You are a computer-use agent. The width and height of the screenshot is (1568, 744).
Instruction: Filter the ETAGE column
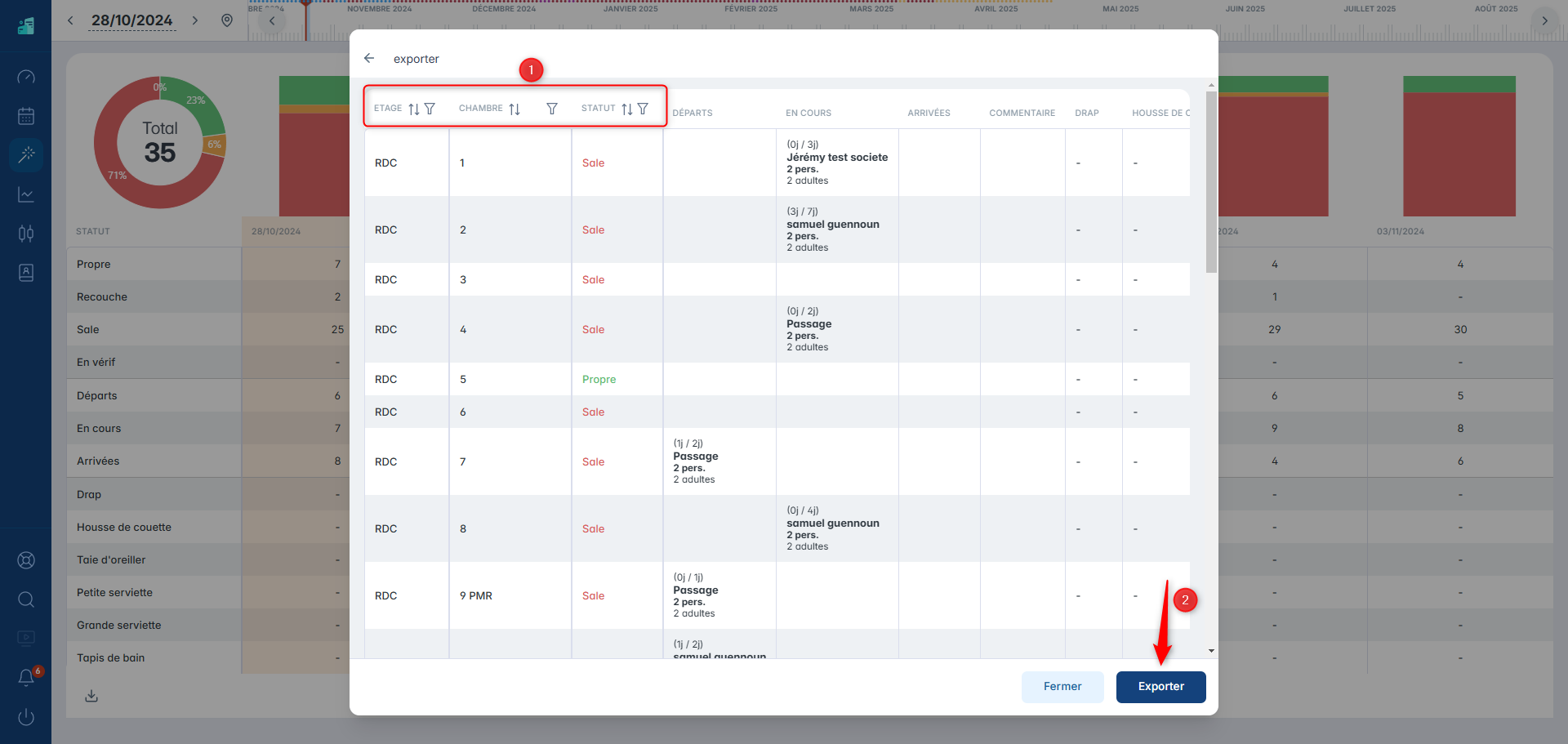430,109
